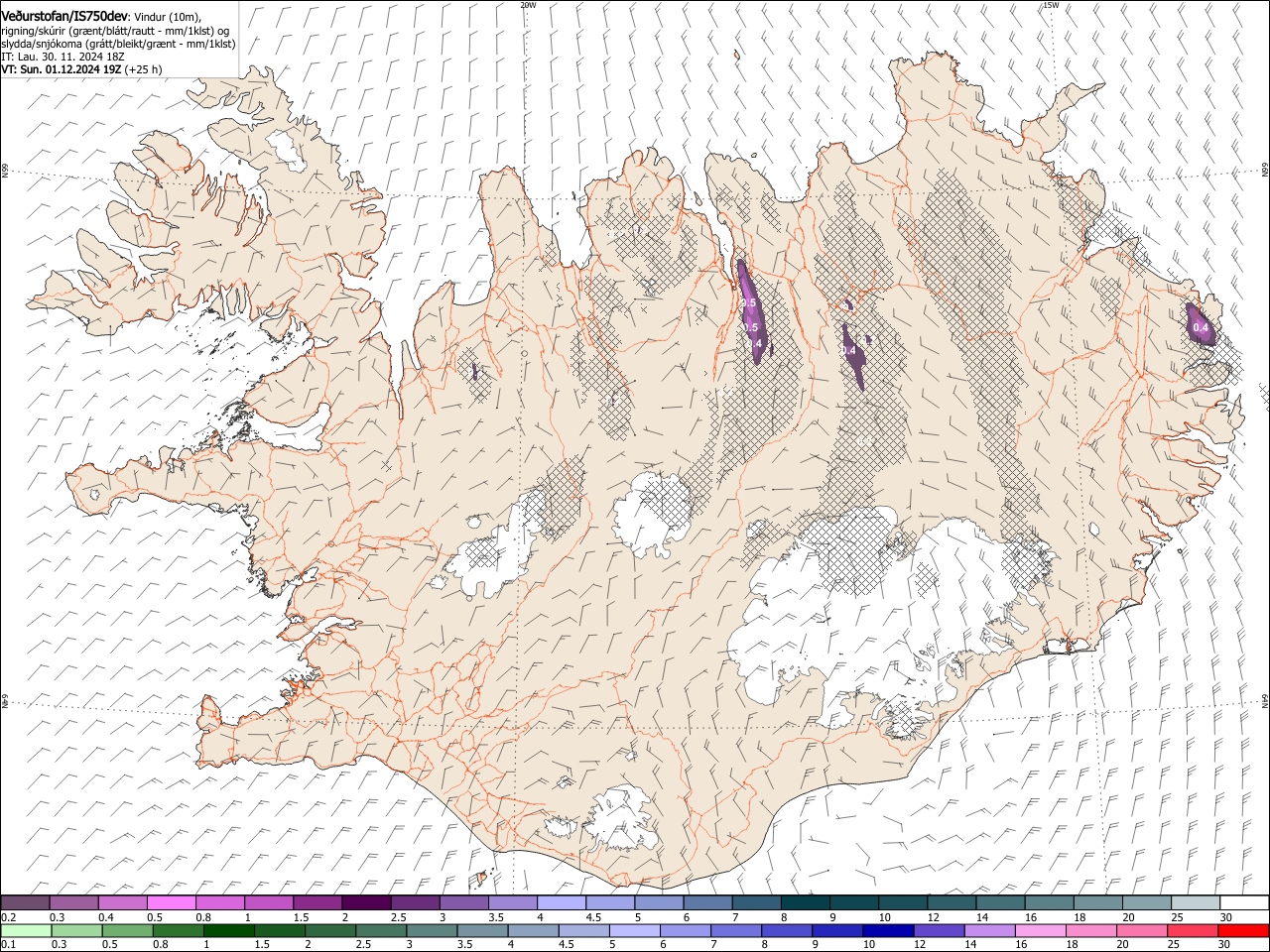Click the 4.5 value on the upper scale
1270x952 pixels.
click(x=593, y=917)
